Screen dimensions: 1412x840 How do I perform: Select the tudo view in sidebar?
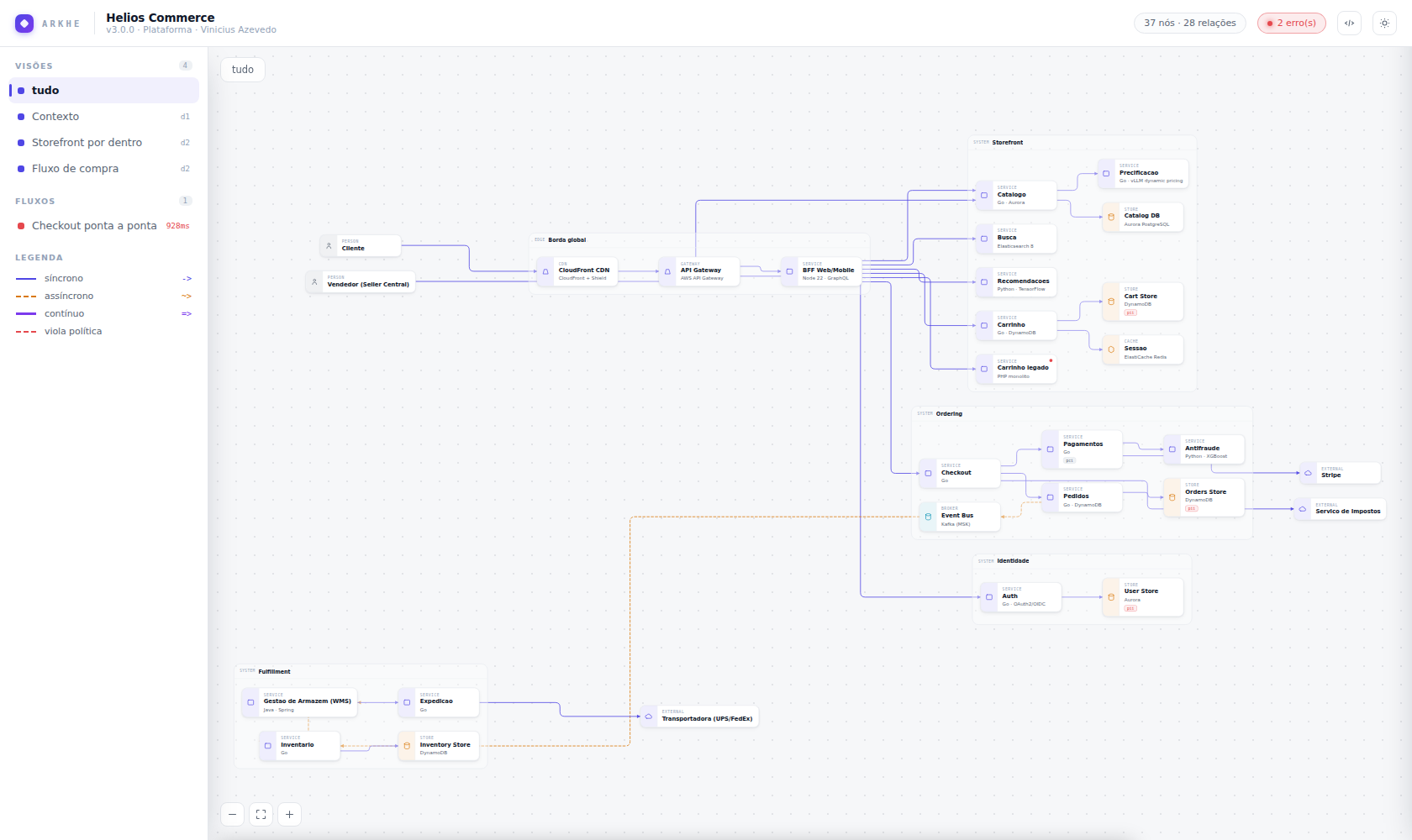(104, 91)
